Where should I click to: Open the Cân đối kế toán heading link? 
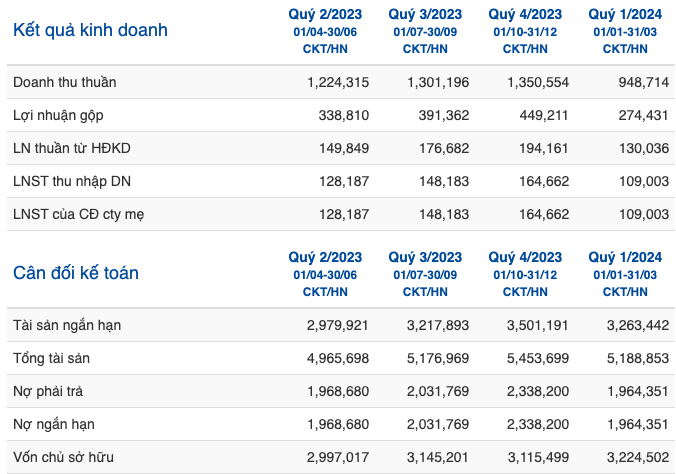[x=76, y=273]
